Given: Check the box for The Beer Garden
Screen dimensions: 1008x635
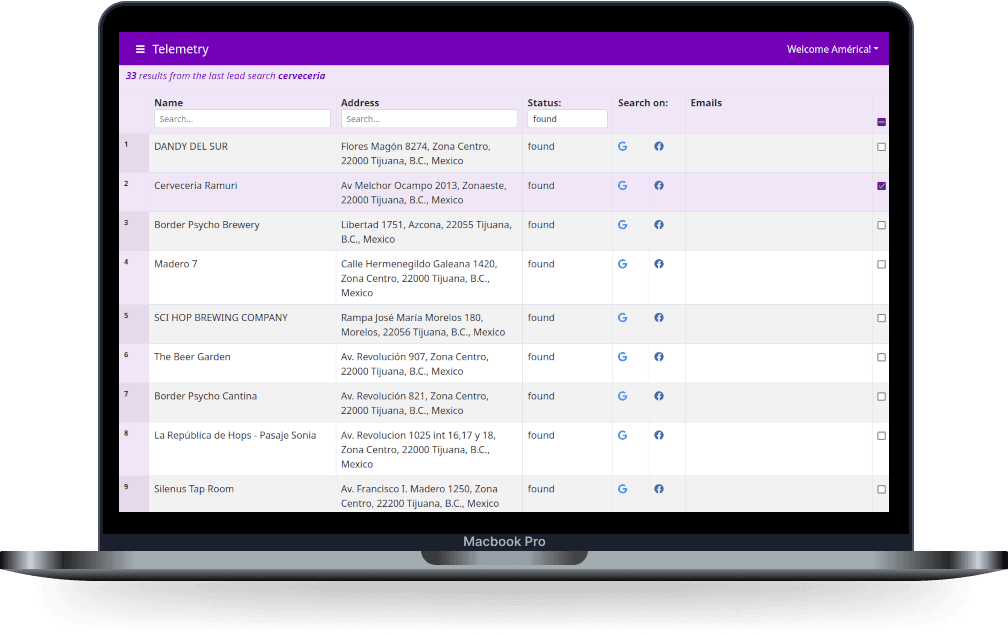Looking at the screenshot, I should [x=881, y=357].
